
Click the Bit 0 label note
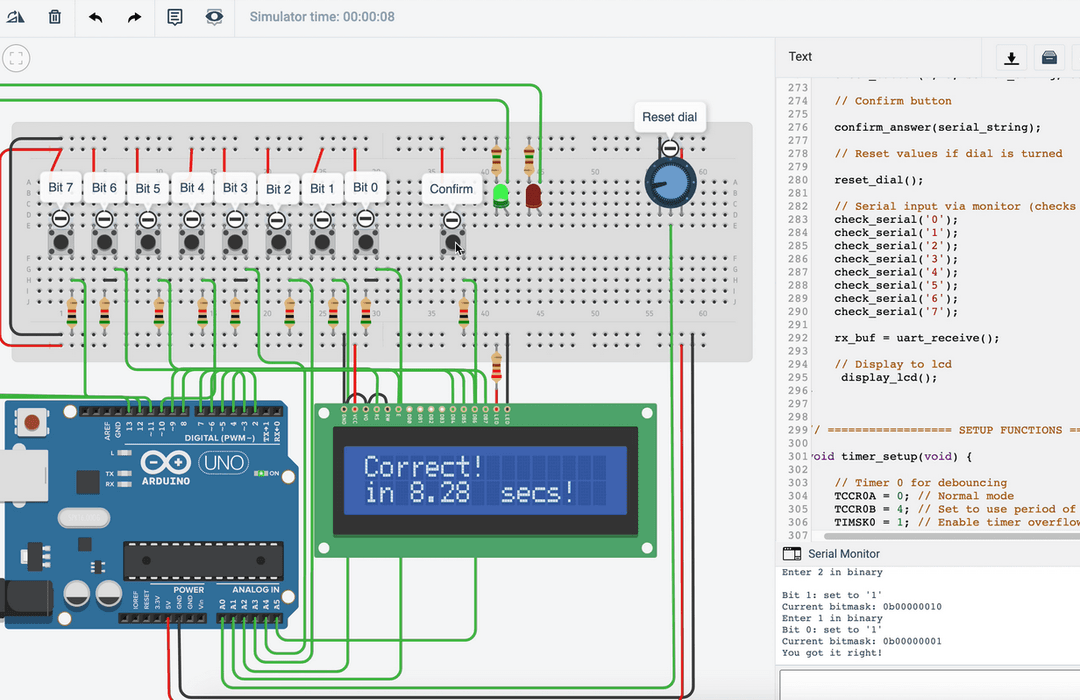click(x=365, y=188)
